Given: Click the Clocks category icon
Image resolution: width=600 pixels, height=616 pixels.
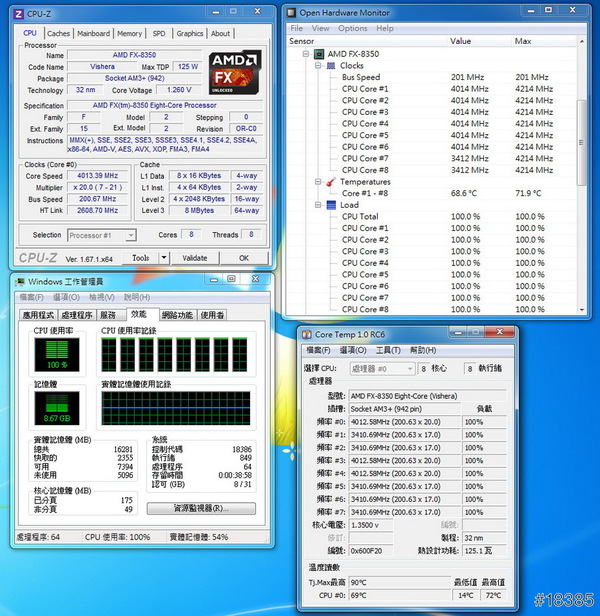Looking at the screenshot, I should 332,65.
